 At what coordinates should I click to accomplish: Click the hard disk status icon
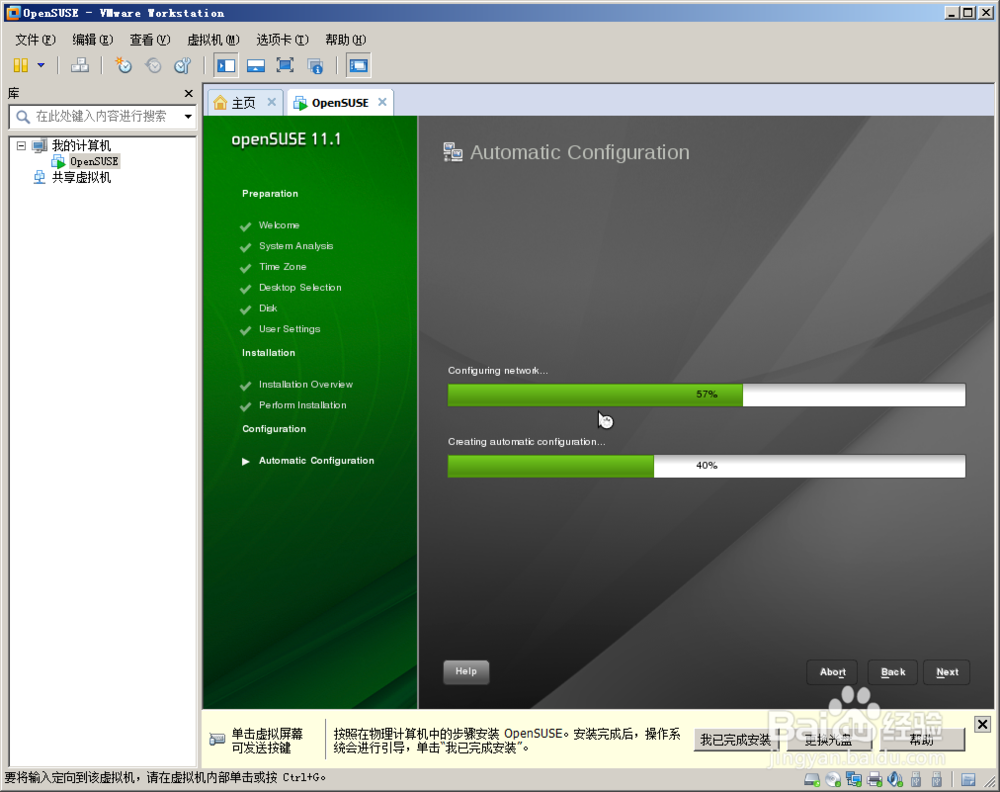point(812,779)
